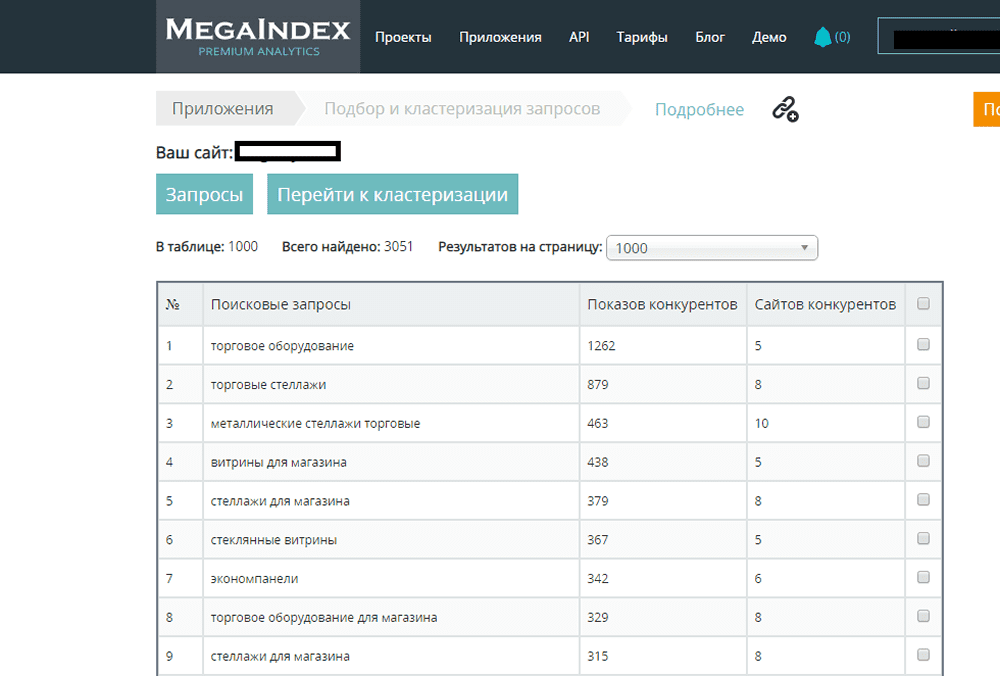
Task: Check the box for торговые стеллажи row
Action: point(922,384)
